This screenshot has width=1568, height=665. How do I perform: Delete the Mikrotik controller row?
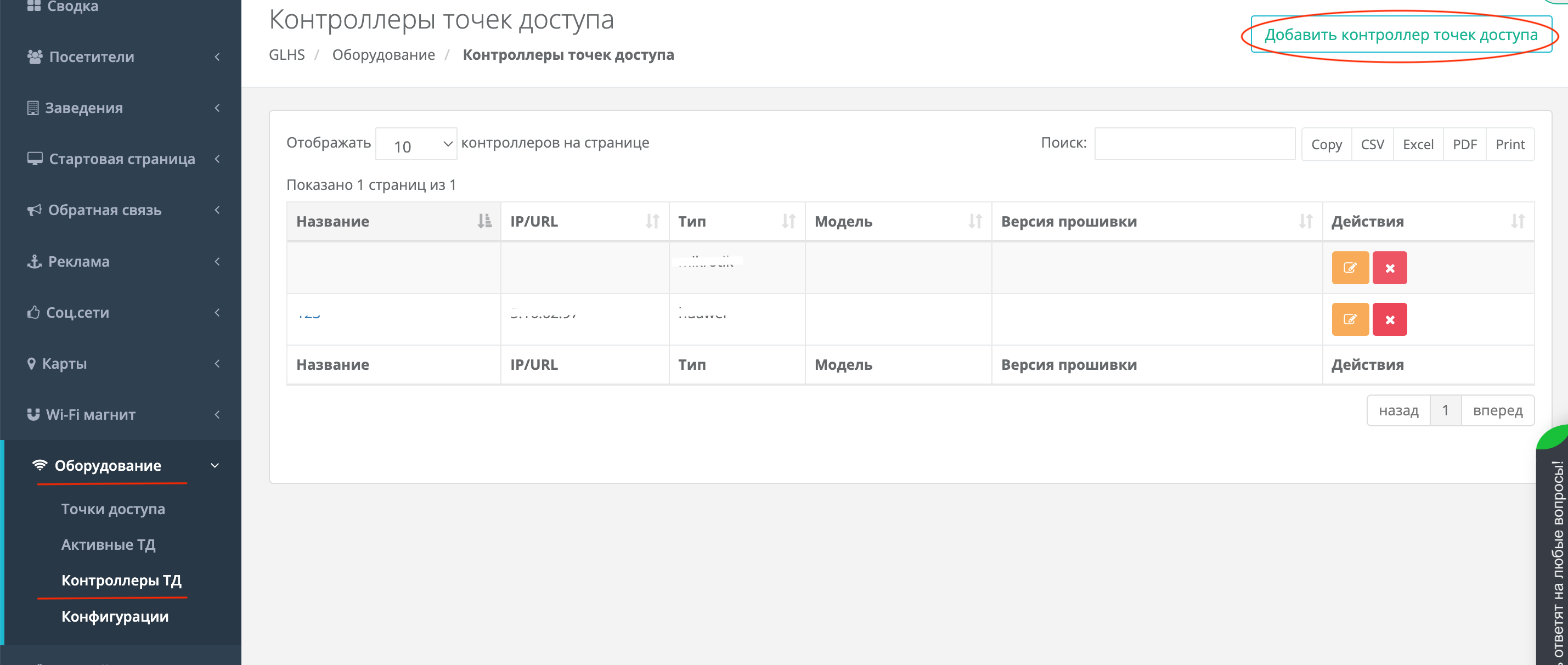pos(1390,268)
